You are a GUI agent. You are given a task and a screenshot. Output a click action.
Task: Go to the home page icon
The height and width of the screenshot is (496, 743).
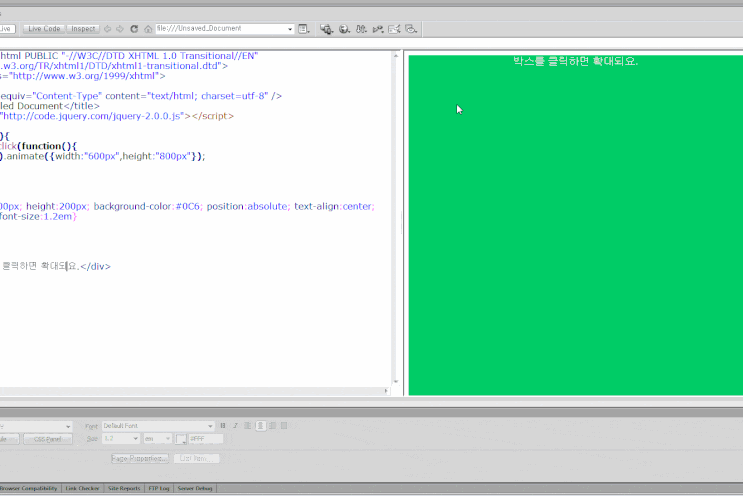(x=148, y=29)
